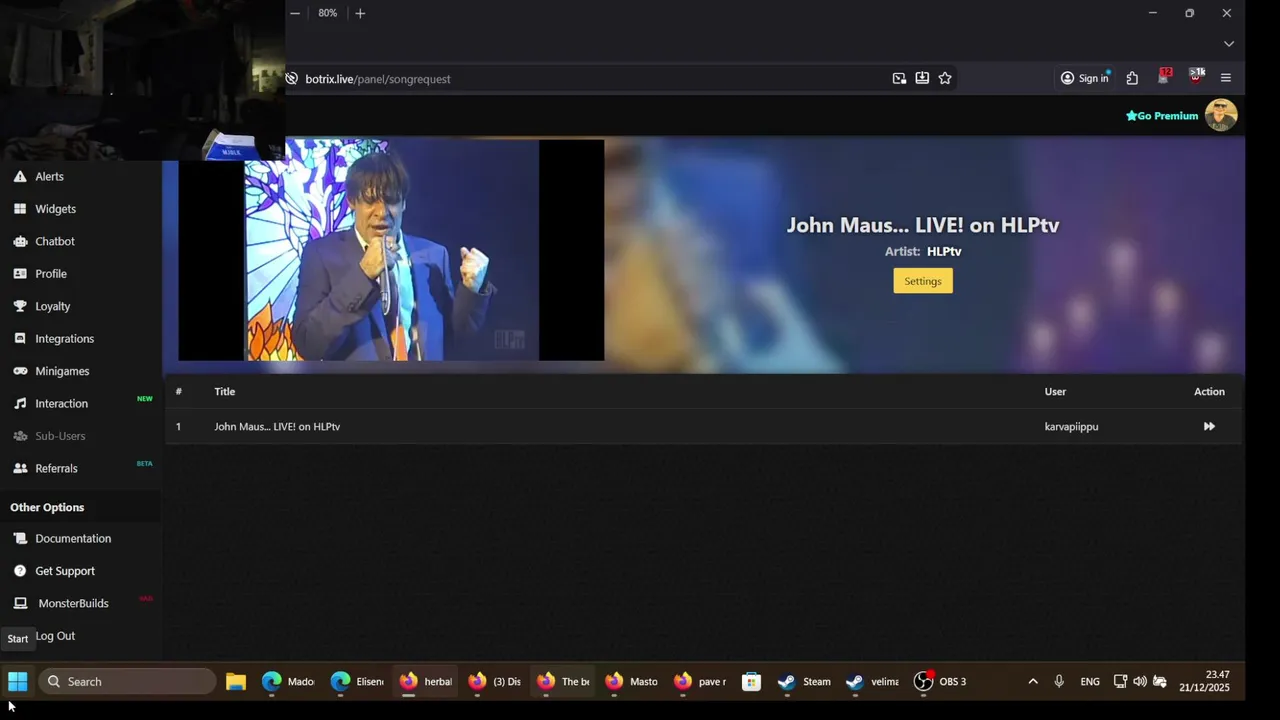Image resolution: width=1280 pixels, height=720 pixels.
Task: Click the Profile card icon
Action: pos(20,274)
